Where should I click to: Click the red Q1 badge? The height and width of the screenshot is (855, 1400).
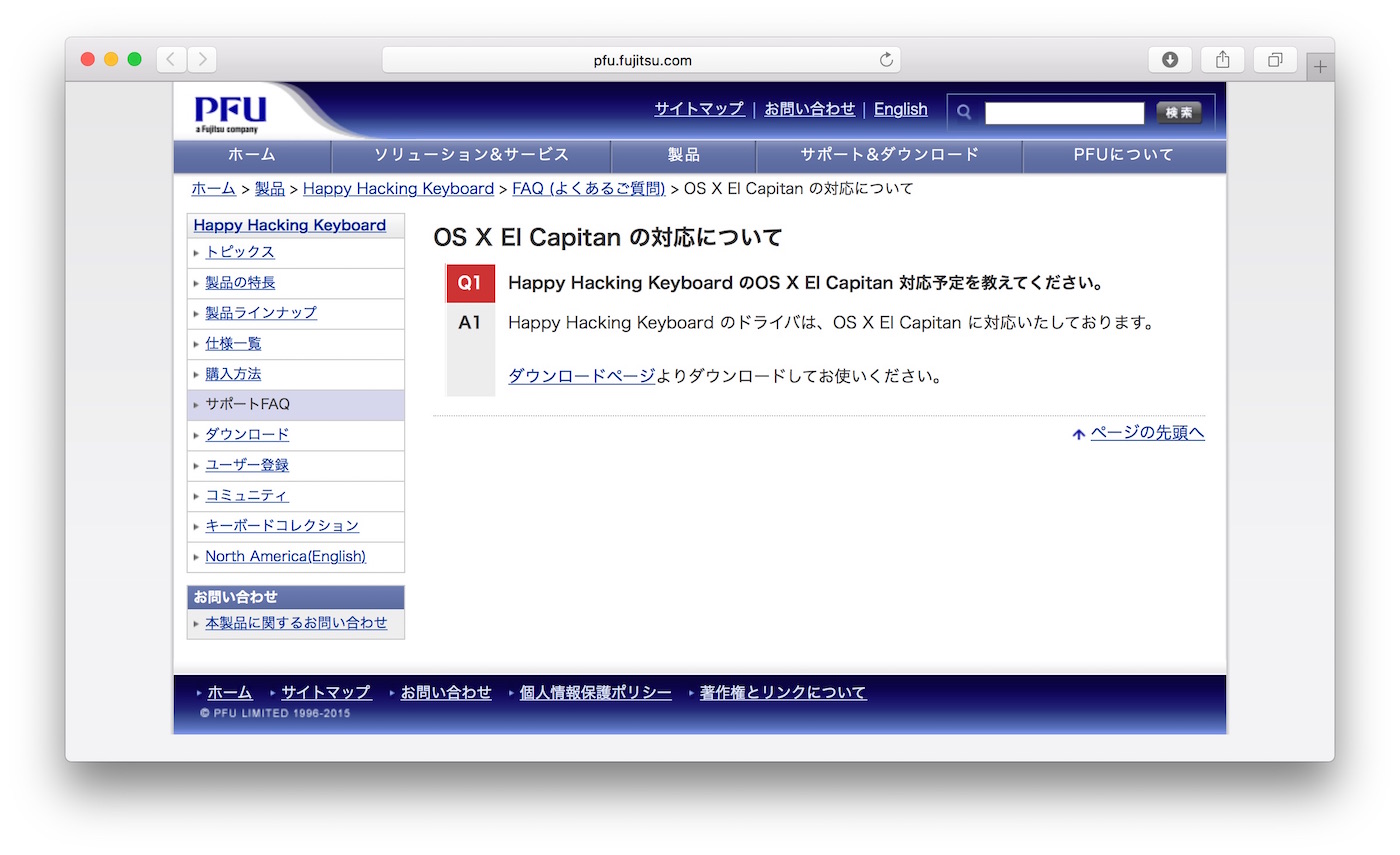(470, 283)
